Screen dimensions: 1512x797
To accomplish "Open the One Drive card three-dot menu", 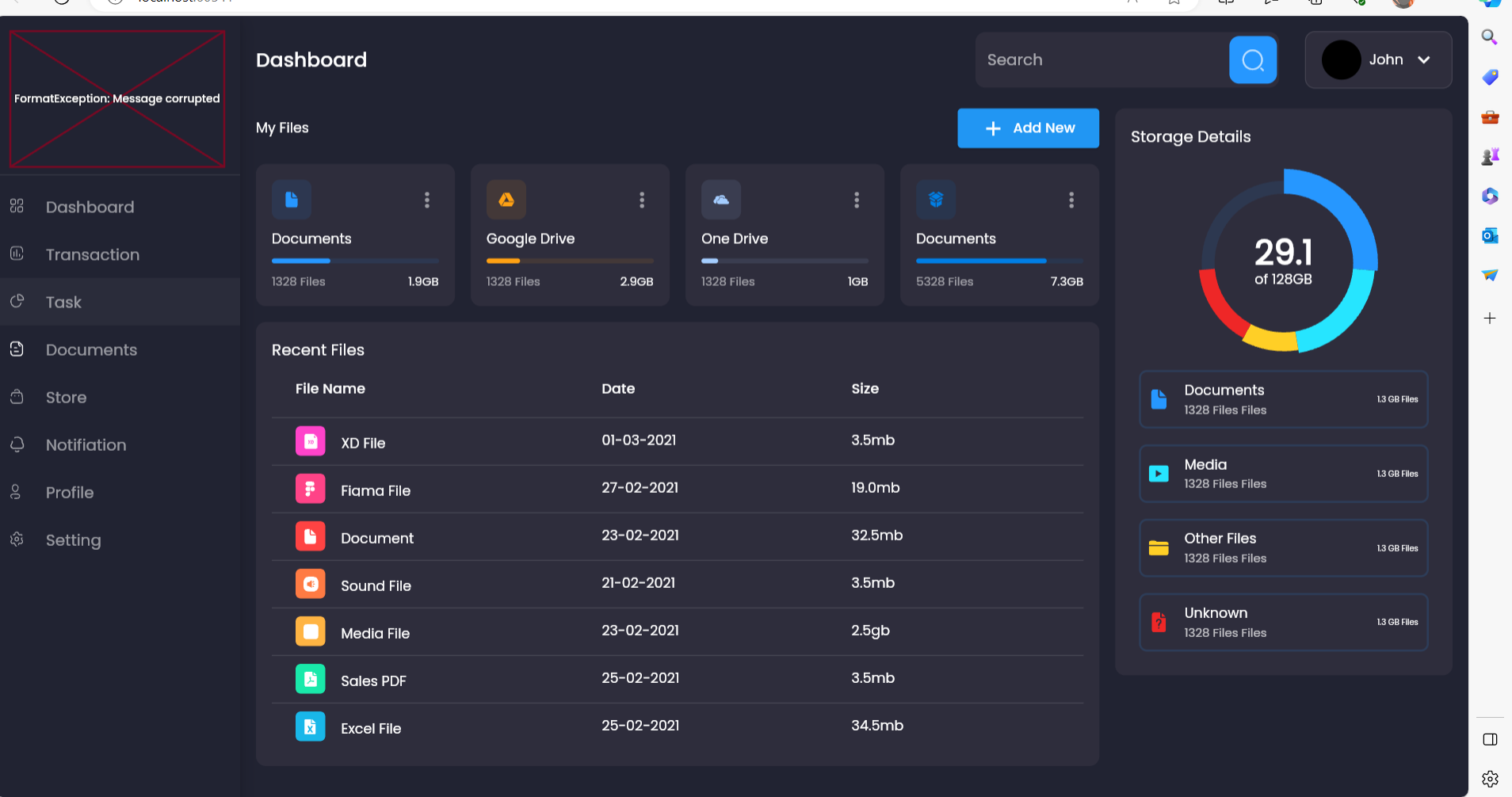I will click(856, 200).
